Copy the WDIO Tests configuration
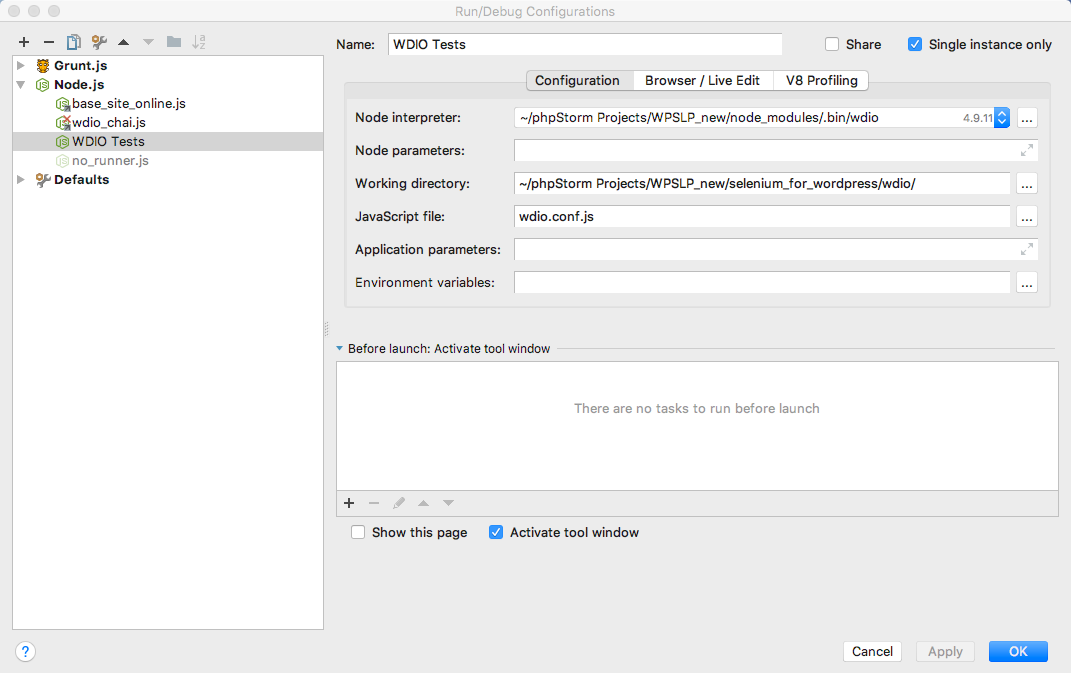The image size is (1071, 673). pyautogui.click(x=72, y=42)
